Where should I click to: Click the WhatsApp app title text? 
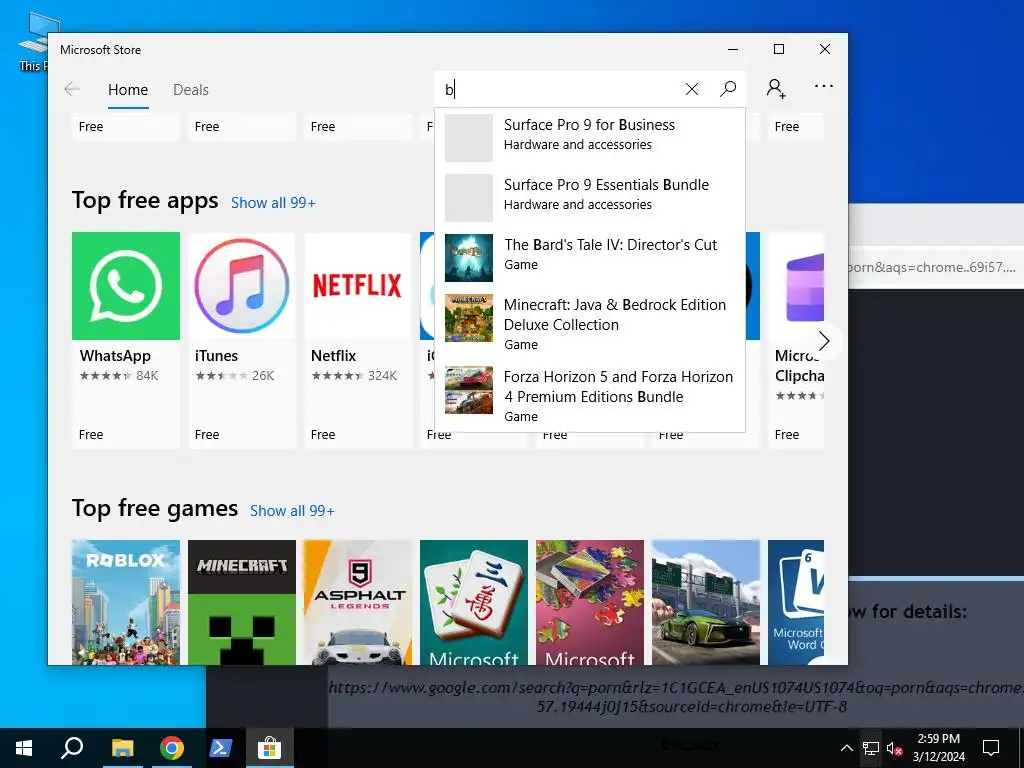115,356
